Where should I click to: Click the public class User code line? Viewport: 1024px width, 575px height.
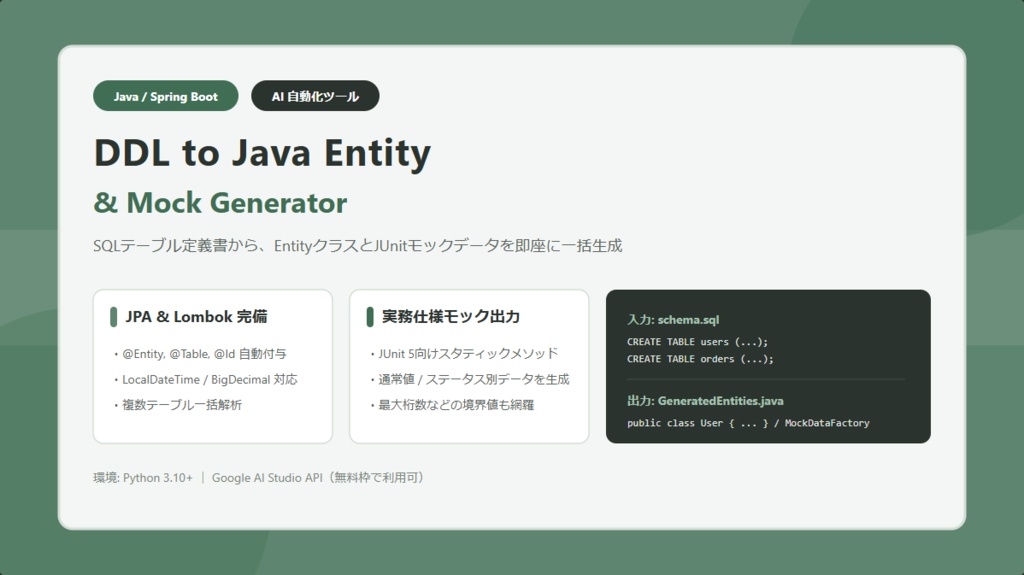tap(748, 423)
